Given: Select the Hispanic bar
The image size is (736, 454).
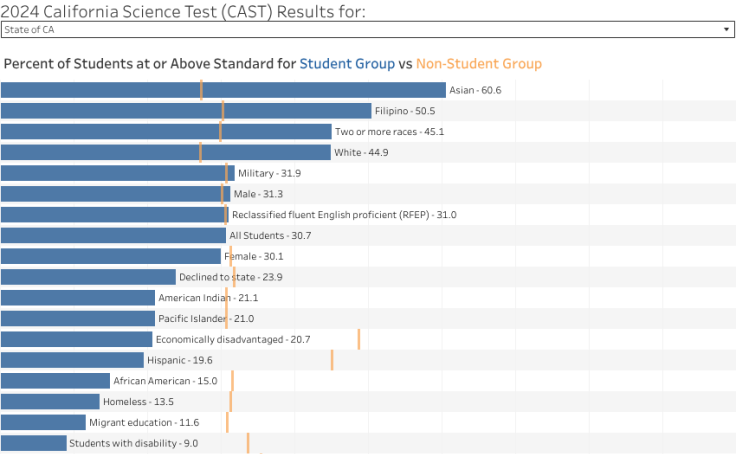Looking at the screenshot, I should (x=72, y=360).
